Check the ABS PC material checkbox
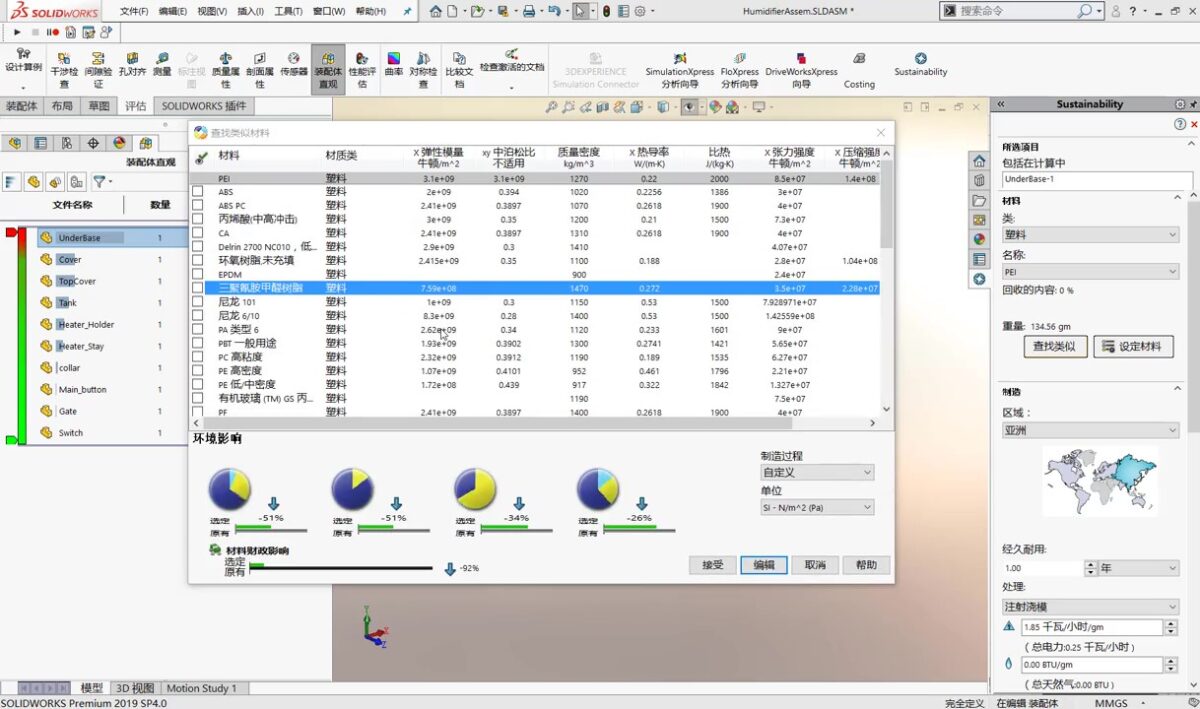The height and width of the screenshot is (709, 1200). [x=198, y=205]
